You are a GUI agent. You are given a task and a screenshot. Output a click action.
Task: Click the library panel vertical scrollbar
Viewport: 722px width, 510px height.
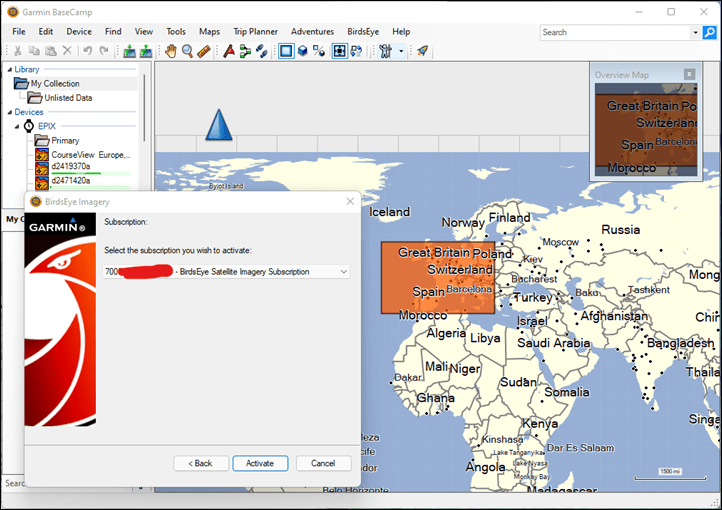pyautogui.click(x=144, y=108)
